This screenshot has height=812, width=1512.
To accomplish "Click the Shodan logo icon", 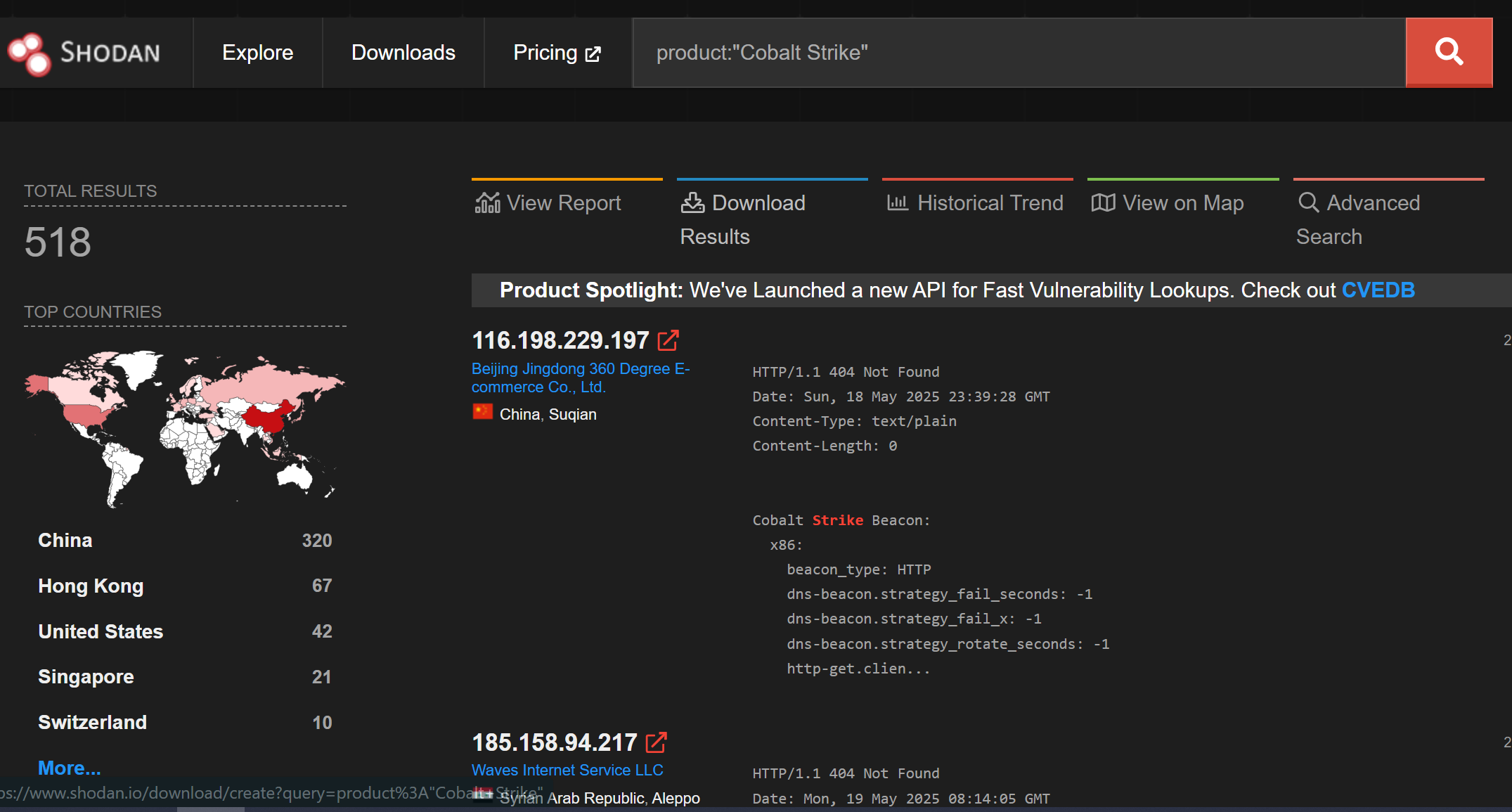I will pos(29,53).
